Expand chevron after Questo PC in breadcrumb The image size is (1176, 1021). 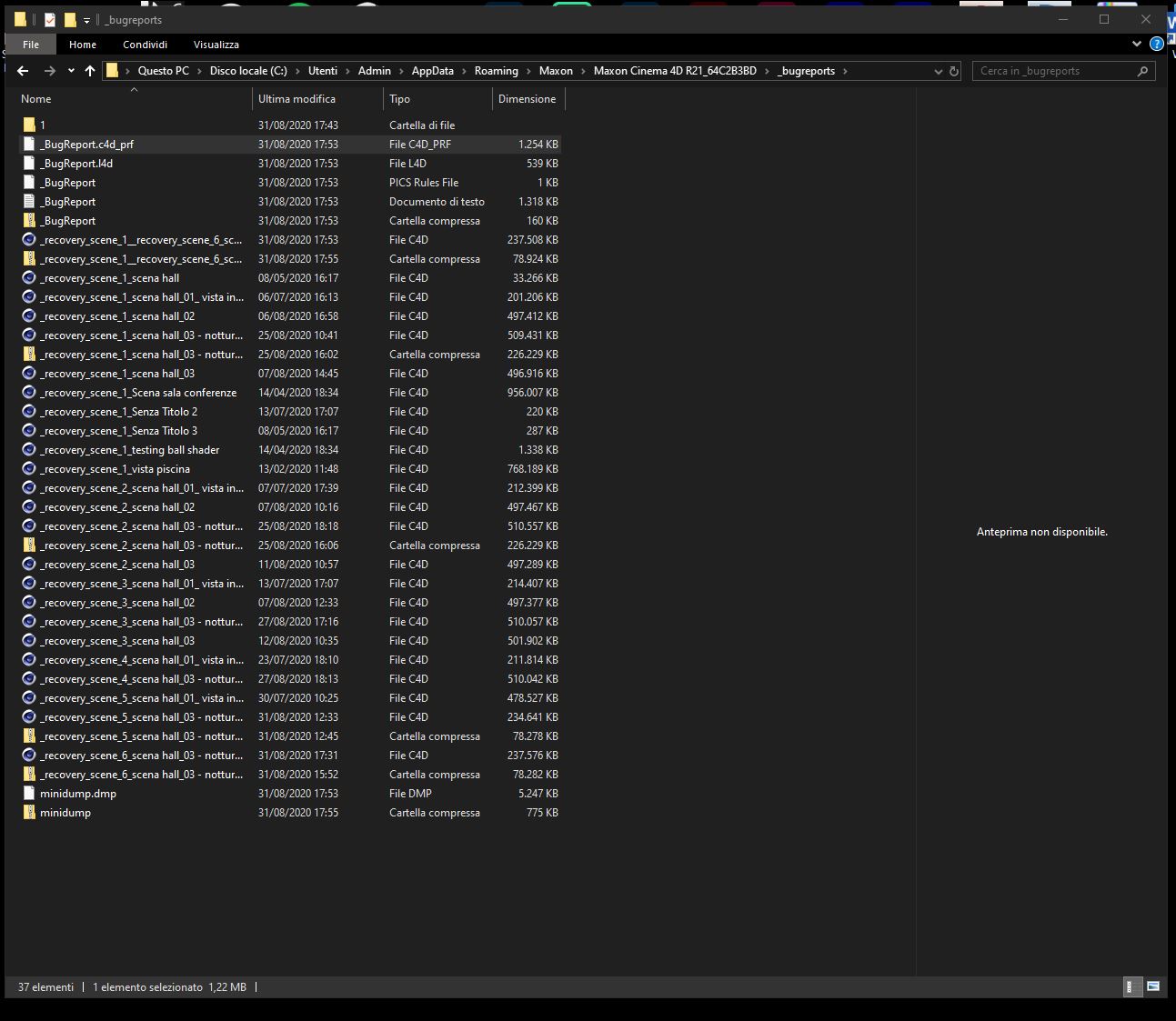point(200,71)
